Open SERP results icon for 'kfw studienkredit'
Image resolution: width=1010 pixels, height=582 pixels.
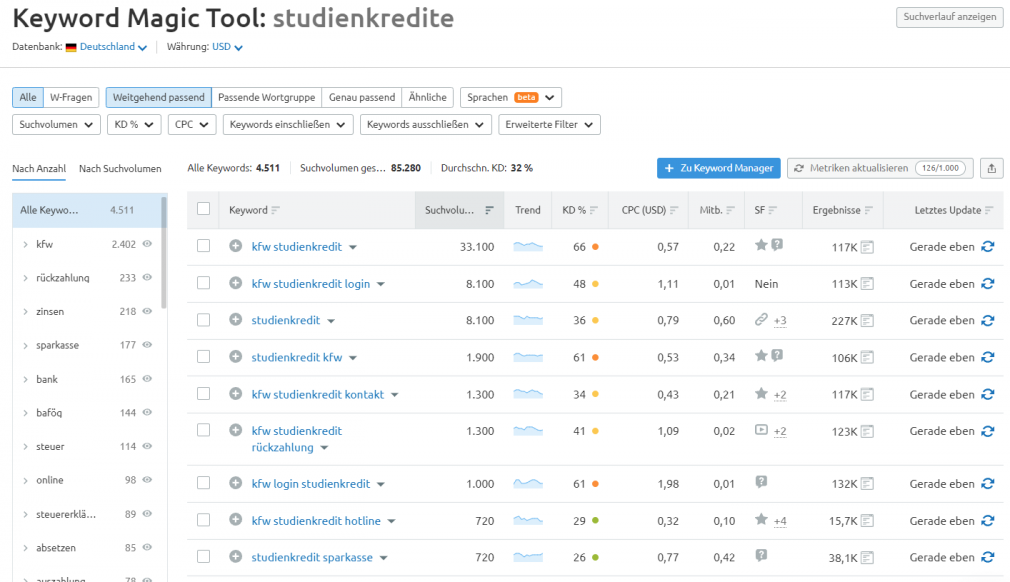click(x=867, y=247)
